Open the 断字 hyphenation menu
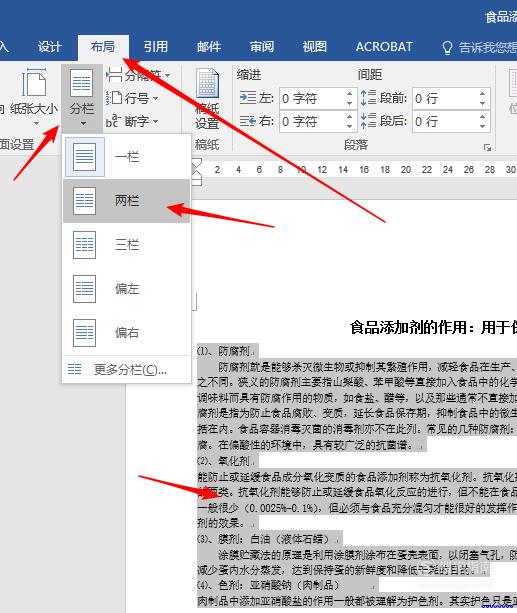 (x=132, y=121)
